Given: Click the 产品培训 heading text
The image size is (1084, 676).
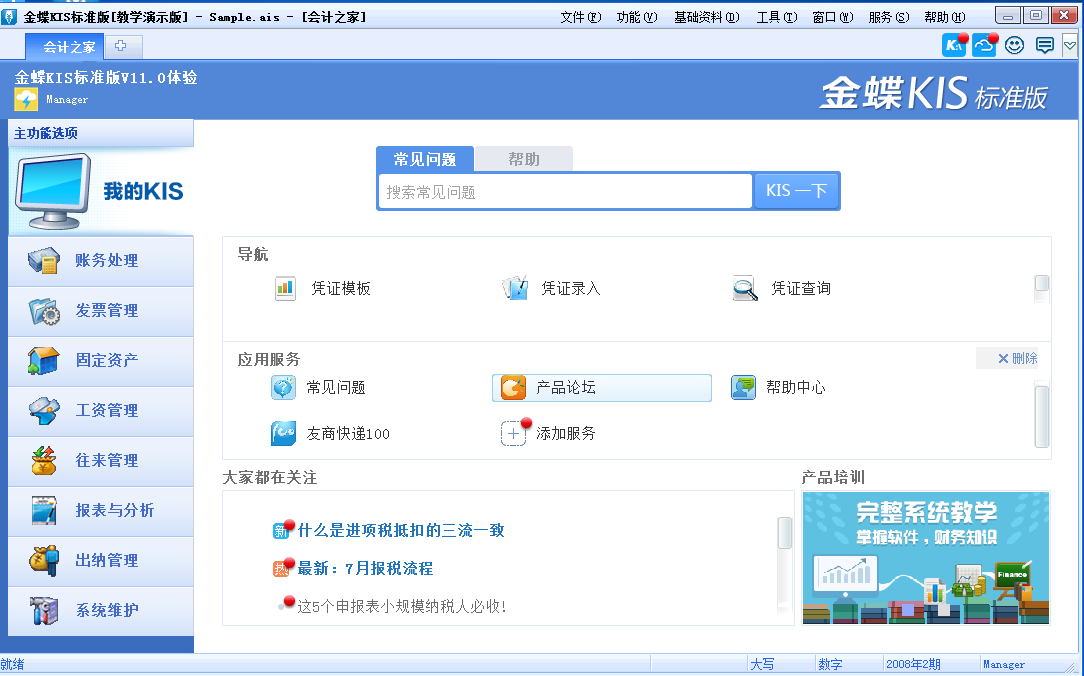Looking at the screenshot, I should coord(833,478).
